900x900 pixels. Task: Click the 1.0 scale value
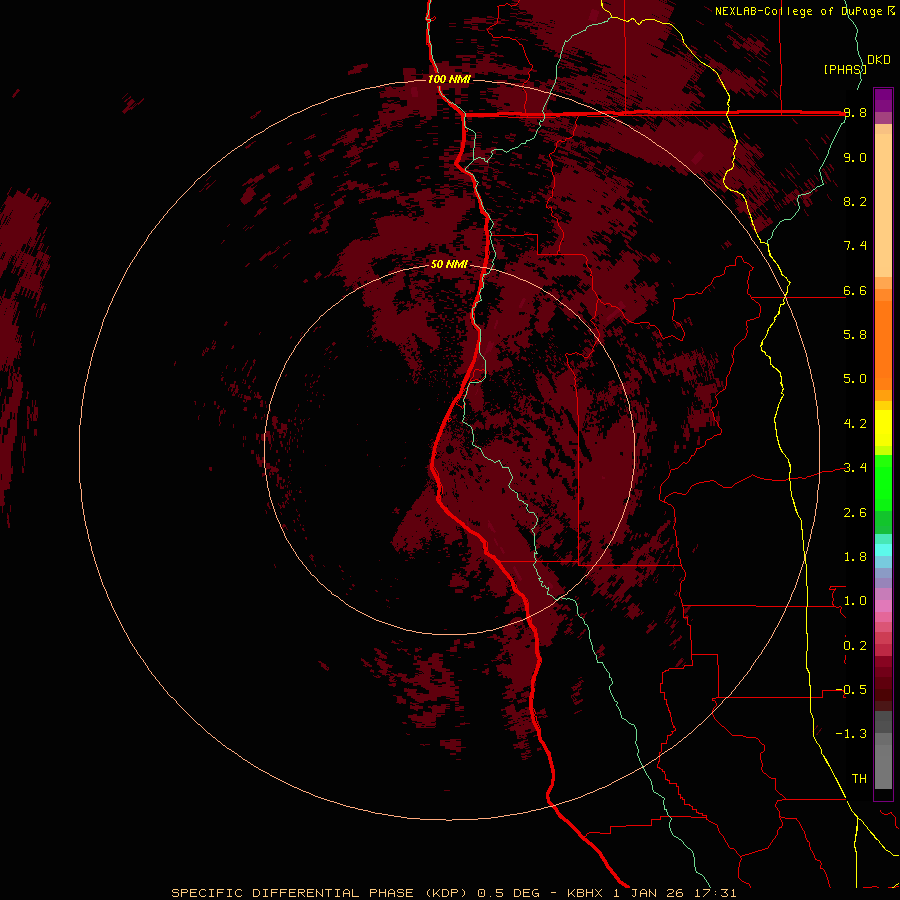click(855, 601)
